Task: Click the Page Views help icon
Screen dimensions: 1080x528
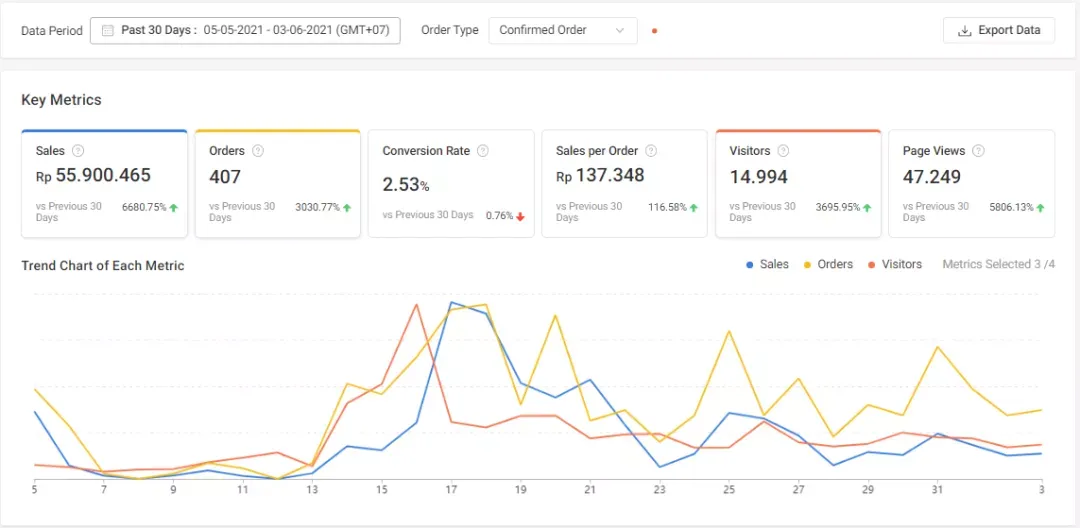Action: (978, 151)
